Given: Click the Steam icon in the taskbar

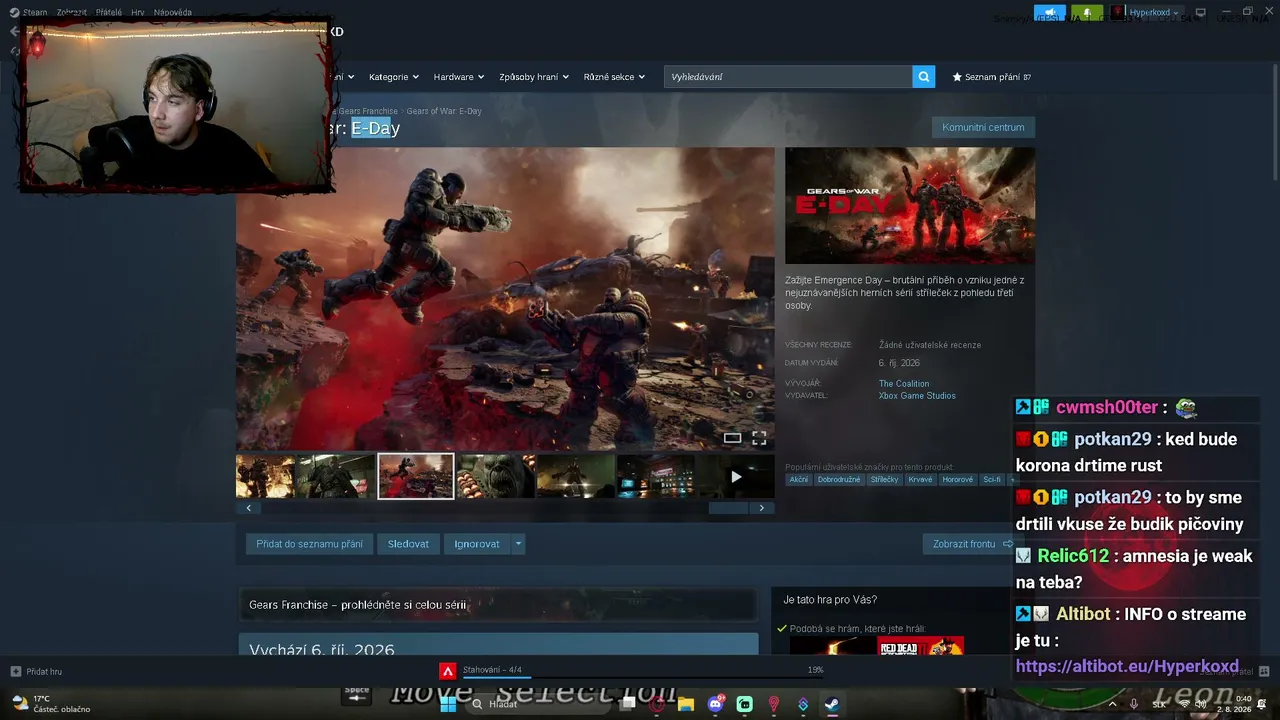Looking at the screenshot, I should pos(832,704).
